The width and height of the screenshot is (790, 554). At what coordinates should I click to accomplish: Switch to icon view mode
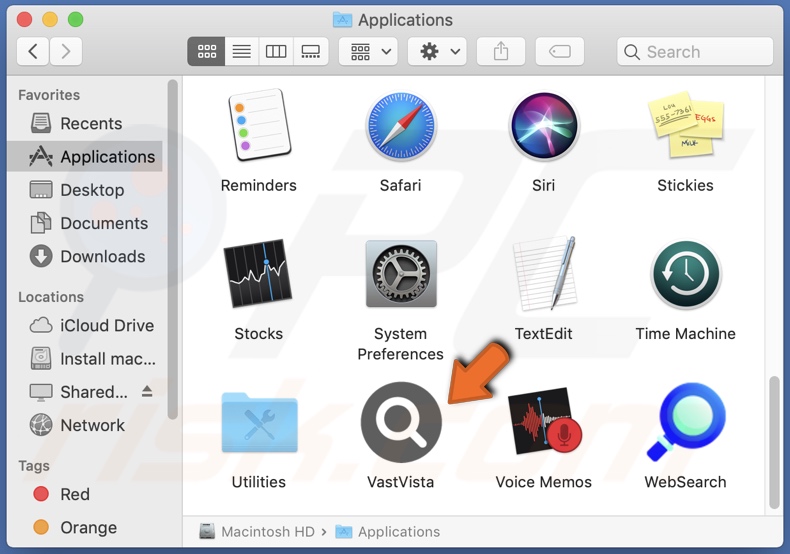(x=207, y=51)
